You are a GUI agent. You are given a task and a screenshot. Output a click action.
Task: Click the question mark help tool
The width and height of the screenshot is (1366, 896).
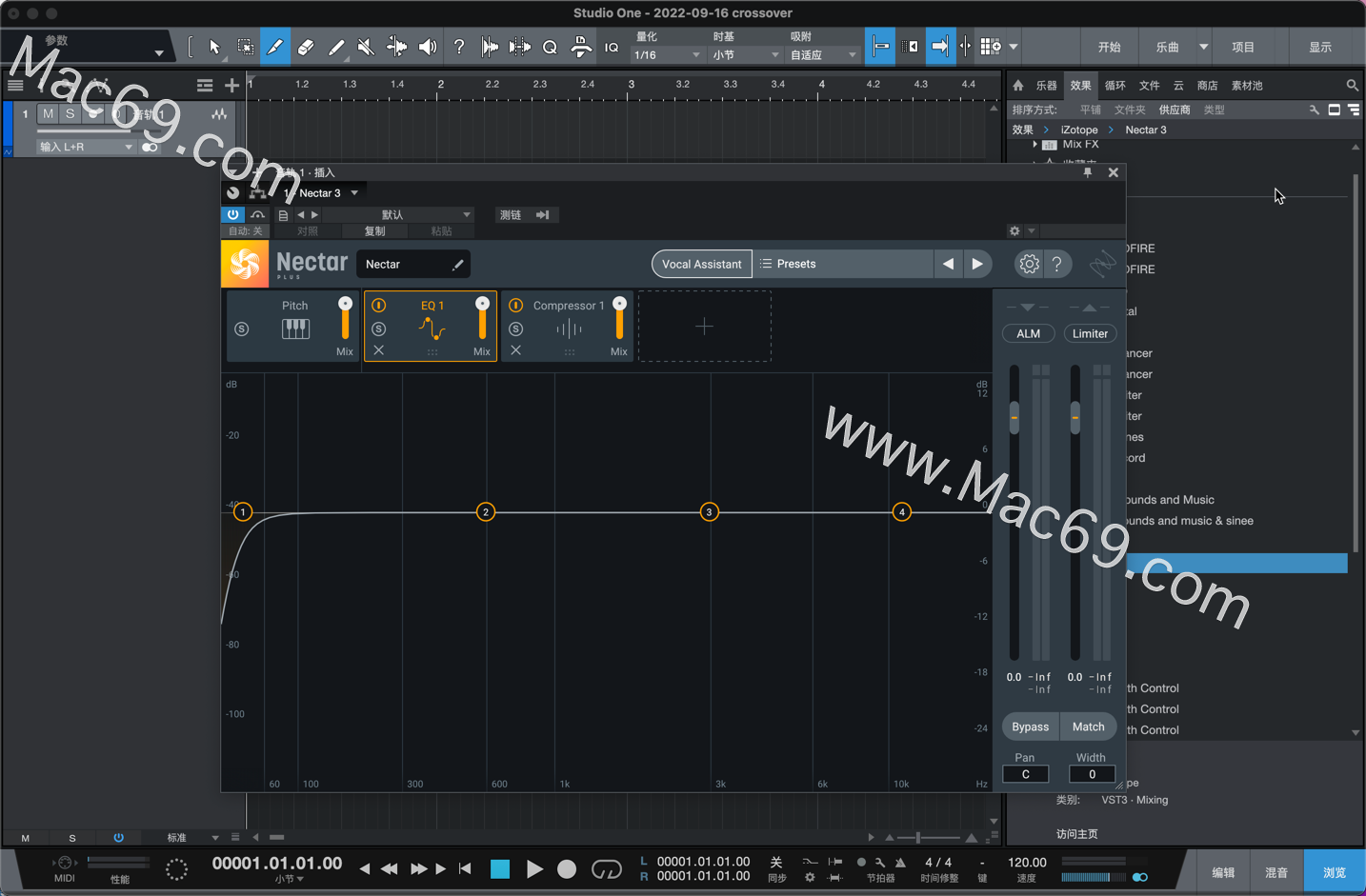459,47
